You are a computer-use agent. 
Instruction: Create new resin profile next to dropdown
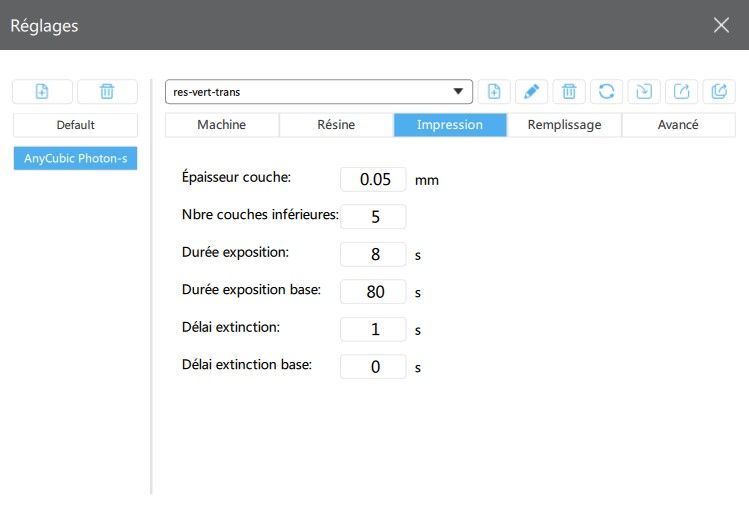click(494, 91)
